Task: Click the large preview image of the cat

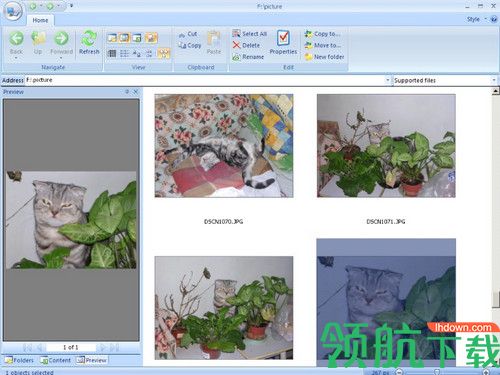Action: point(71,220)
